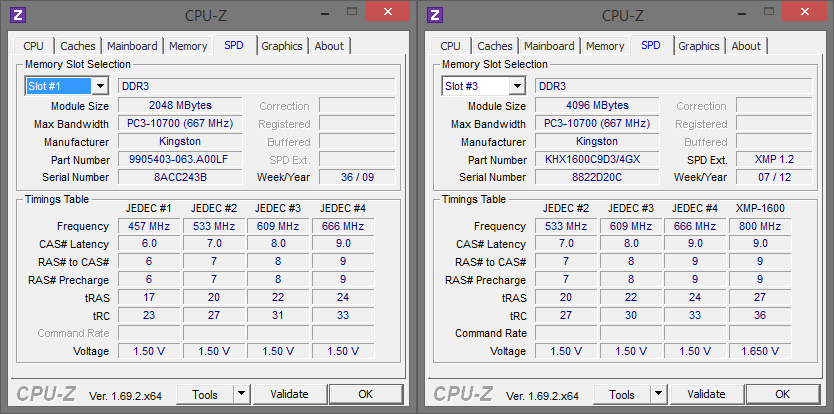This screenshot has width=834, height=414.
Task: Close the left CPU-Z window
Action: pyautogui.click(x=388, y=11)
